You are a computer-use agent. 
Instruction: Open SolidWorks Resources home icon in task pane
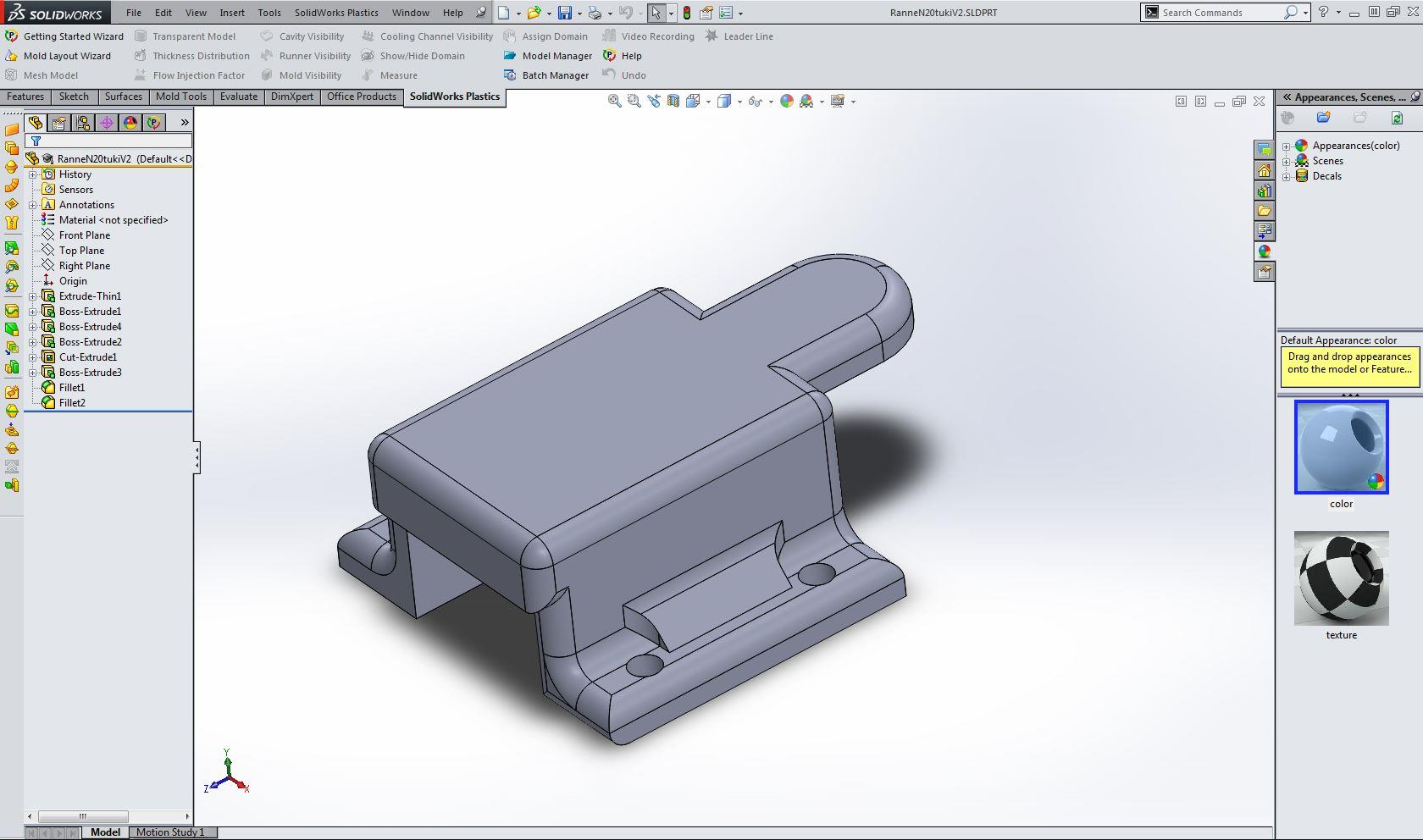click(x=1264, y=170)
